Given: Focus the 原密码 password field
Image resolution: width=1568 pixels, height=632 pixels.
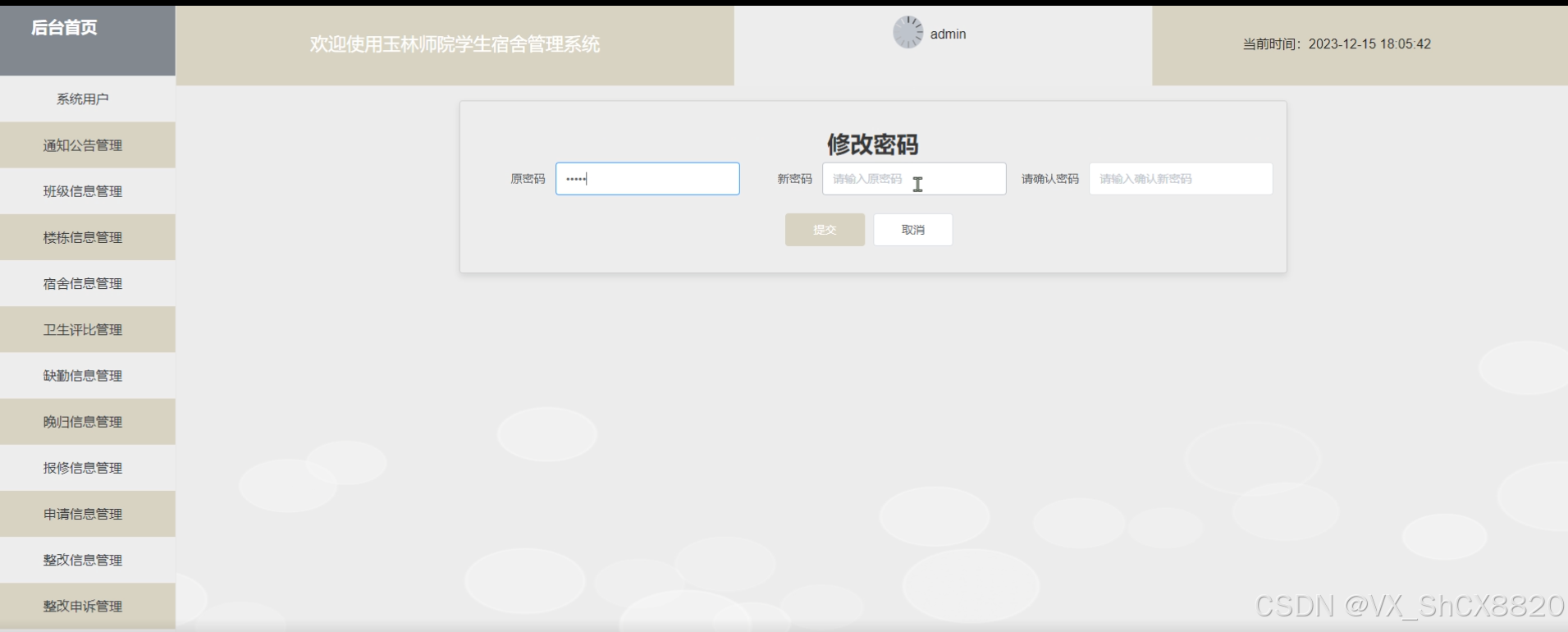Looking at the screenshot, I should point(647,179).
